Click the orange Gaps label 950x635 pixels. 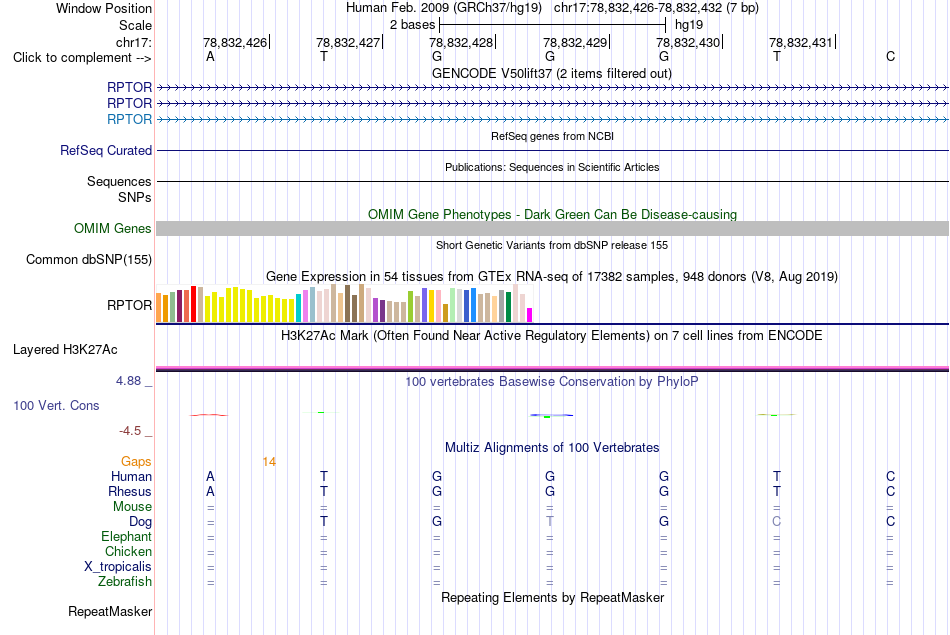coord(136,462)
